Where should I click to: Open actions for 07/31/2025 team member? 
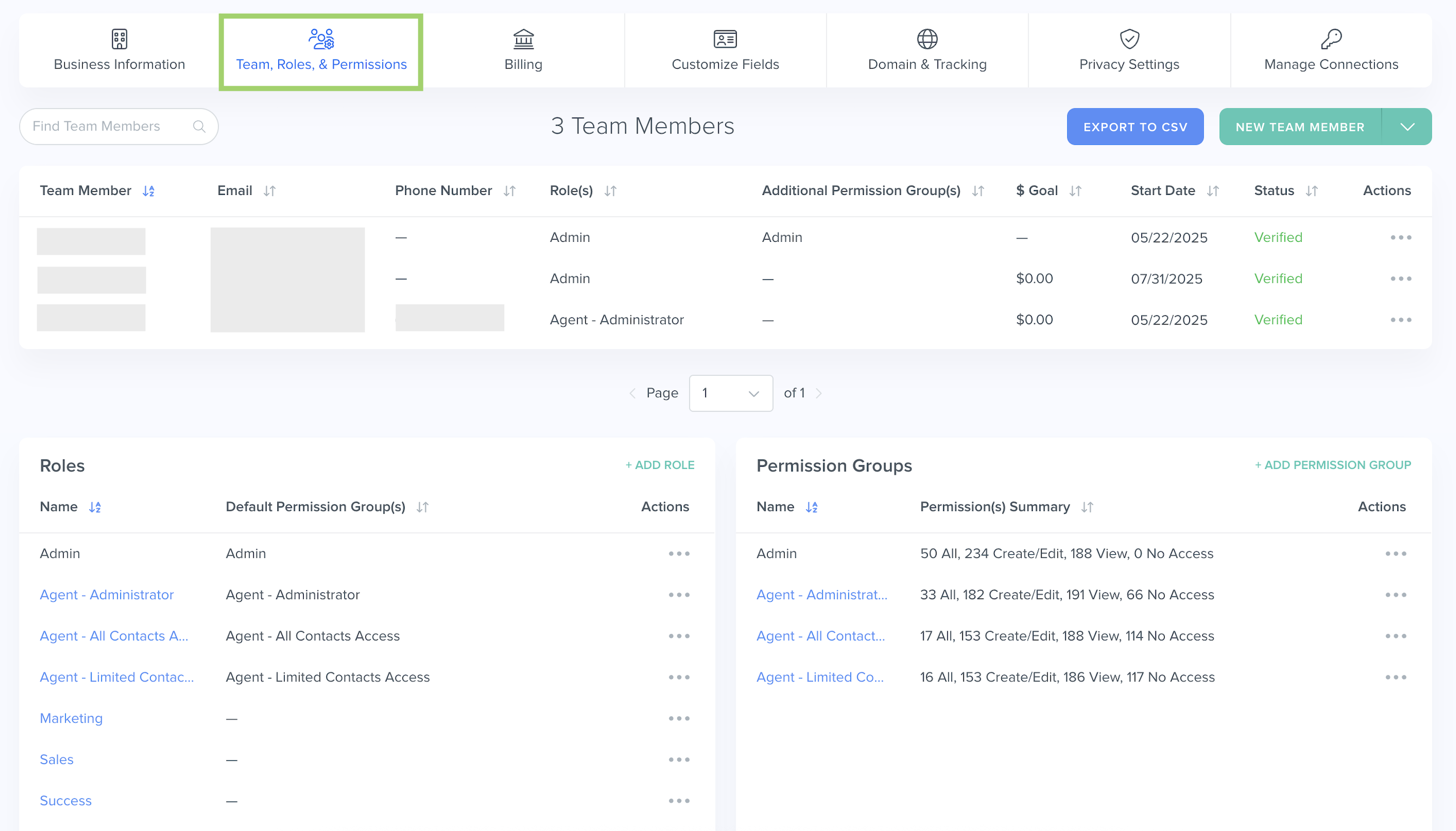click(x=1400, y=278)
